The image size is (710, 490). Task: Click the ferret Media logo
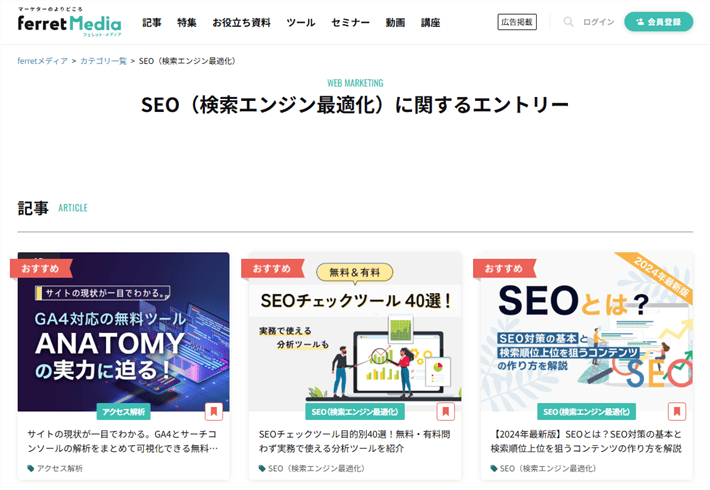coord(69,22)
